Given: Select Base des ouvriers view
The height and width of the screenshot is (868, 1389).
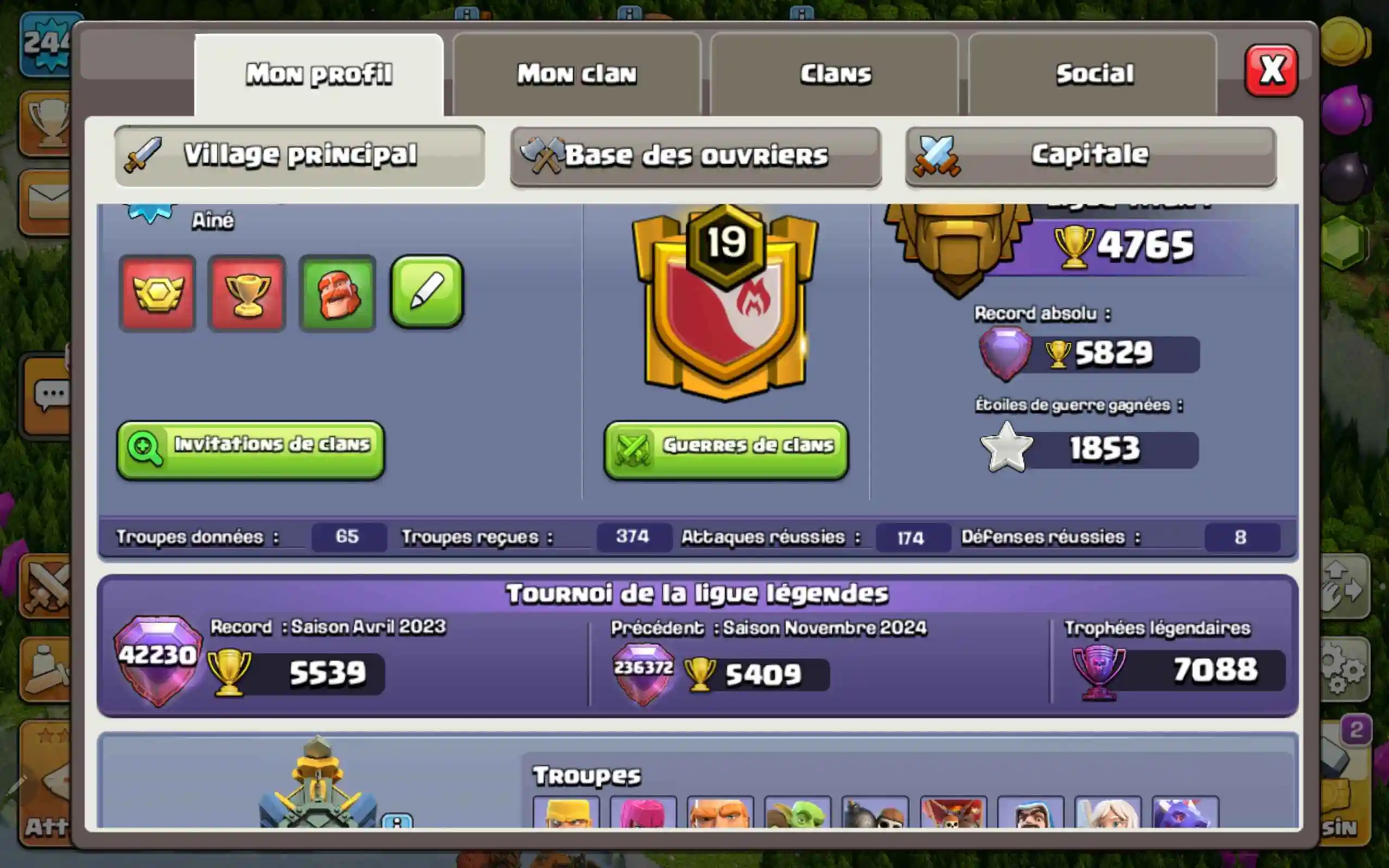Looking at the screenshot, I should click(x=696, y=156).
